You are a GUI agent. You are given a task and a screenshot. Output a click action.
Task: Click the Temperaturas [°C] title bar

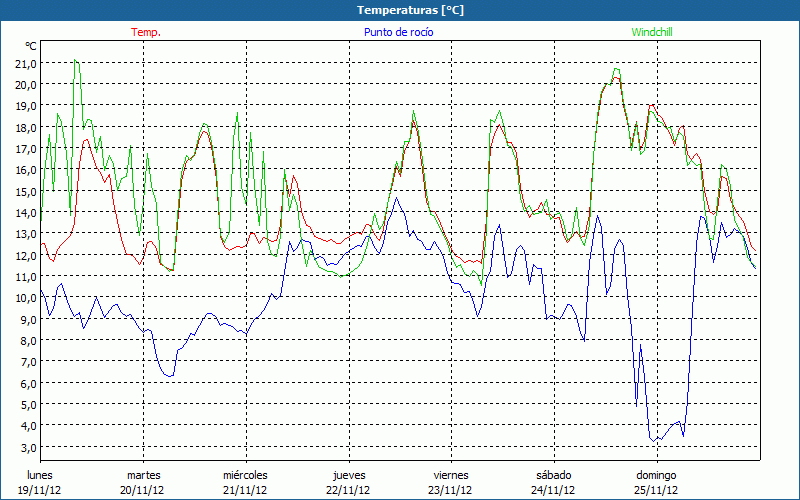[x=400, y=10]
